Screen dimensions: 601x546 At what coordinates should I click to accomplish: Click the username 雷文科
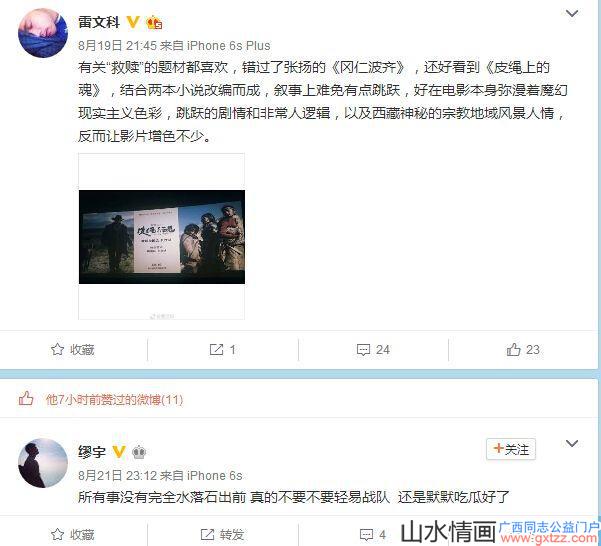99,22
